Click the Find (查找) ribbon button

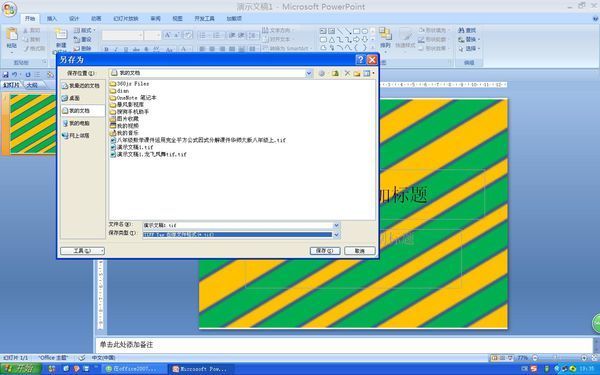[467, 30]
